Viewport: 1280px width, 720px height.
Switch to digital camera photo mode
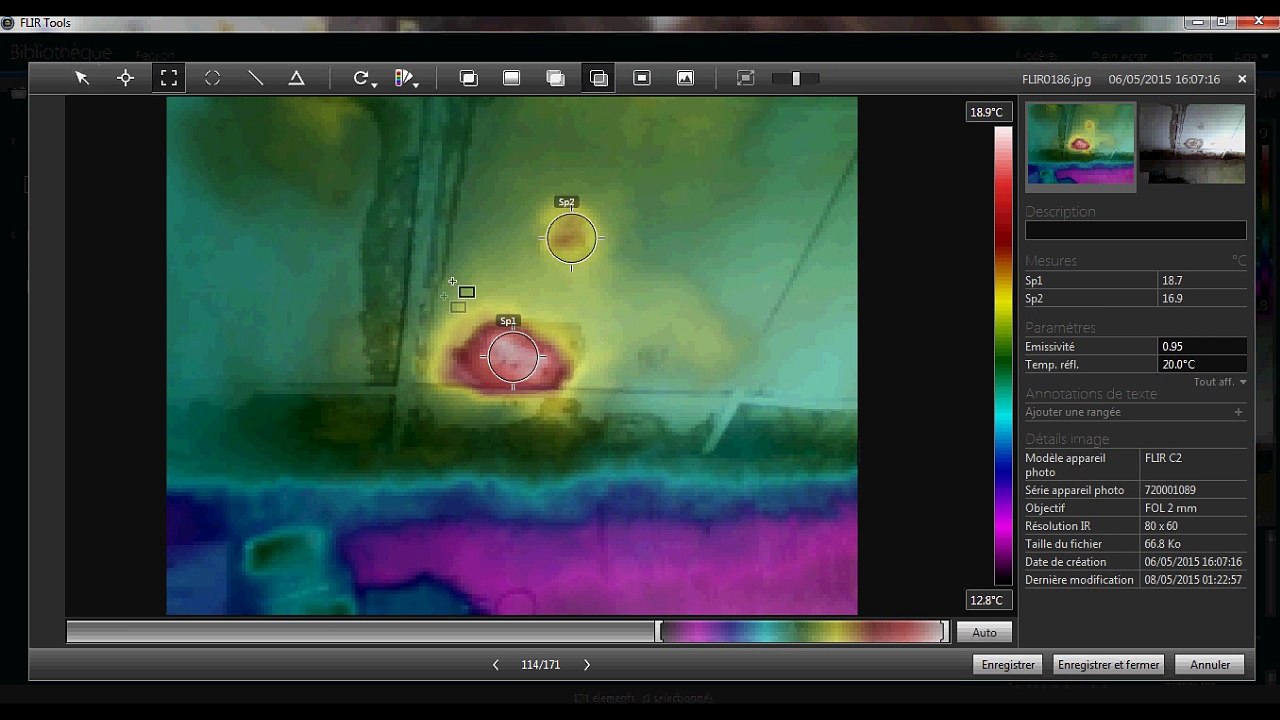tap(685, 78)
